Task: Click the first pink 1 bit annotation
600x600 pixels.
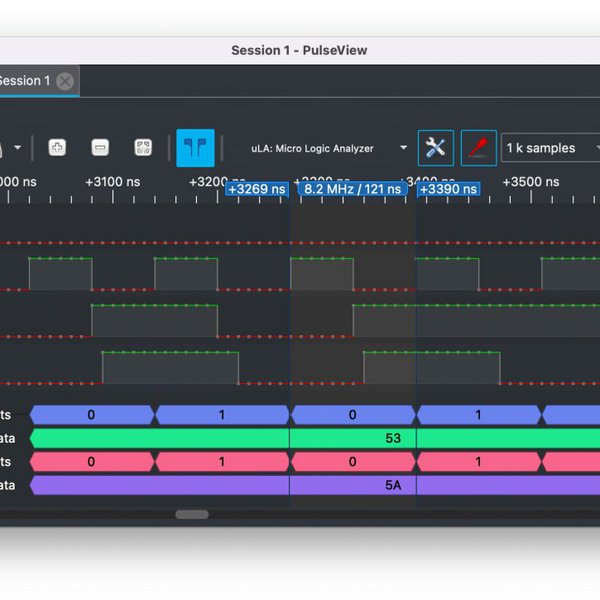Action: coord(221,461)
